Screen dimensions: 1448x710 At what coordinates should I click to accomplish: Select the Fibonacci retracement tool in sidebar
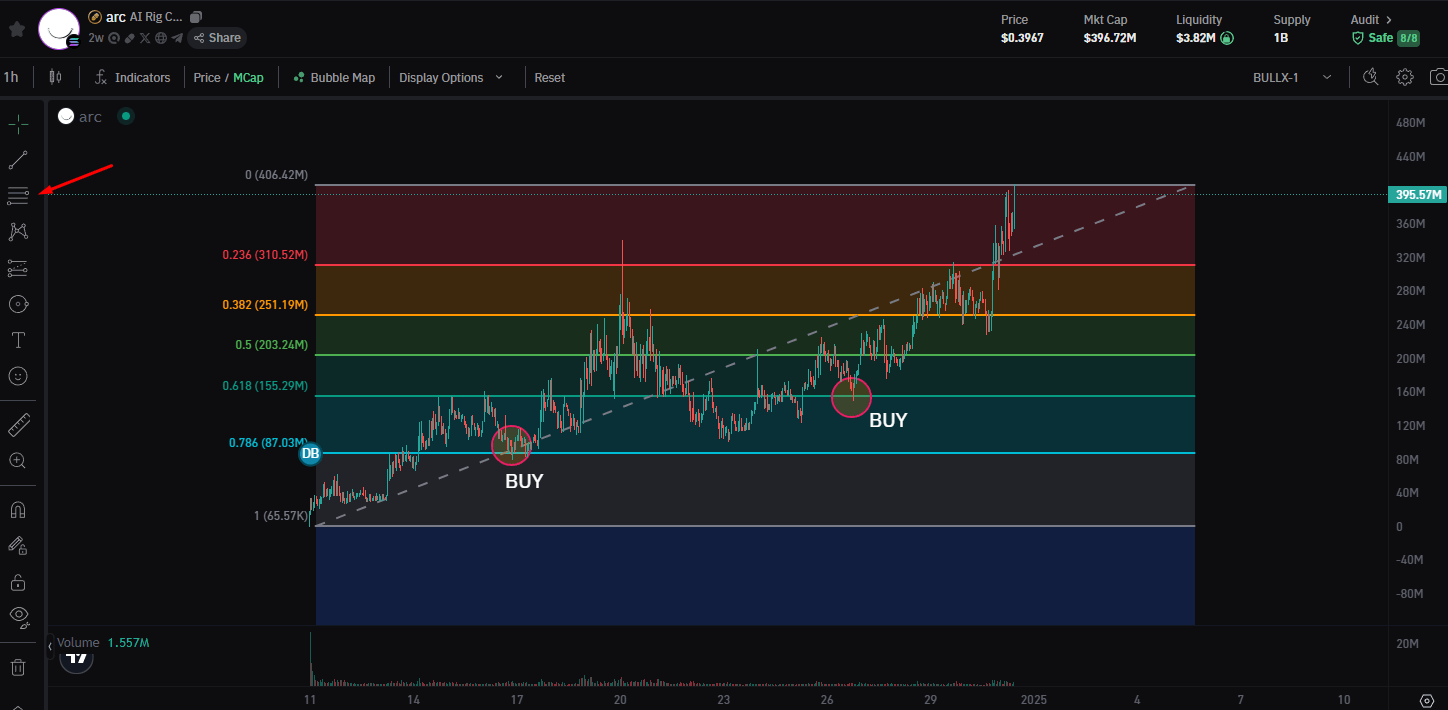(x=18, y=195)
